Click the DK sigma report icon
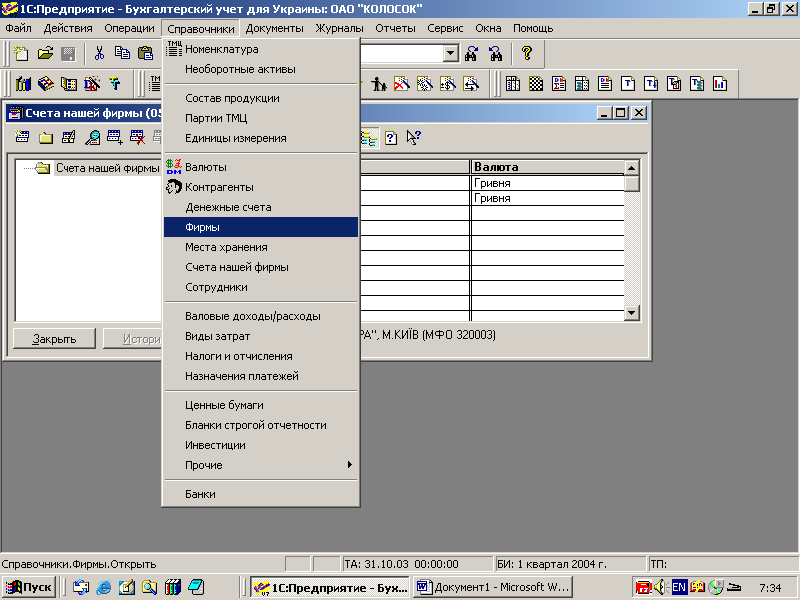Viewport: 800px width, 600px height. pos(559,84)
